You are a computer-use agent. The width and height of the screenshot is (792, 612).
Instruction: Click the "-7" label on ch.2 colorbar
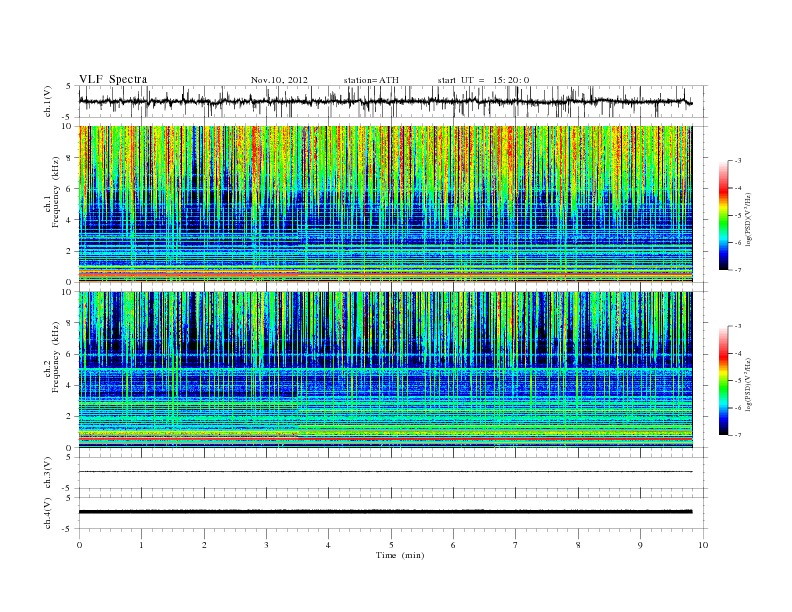(738, 435)
